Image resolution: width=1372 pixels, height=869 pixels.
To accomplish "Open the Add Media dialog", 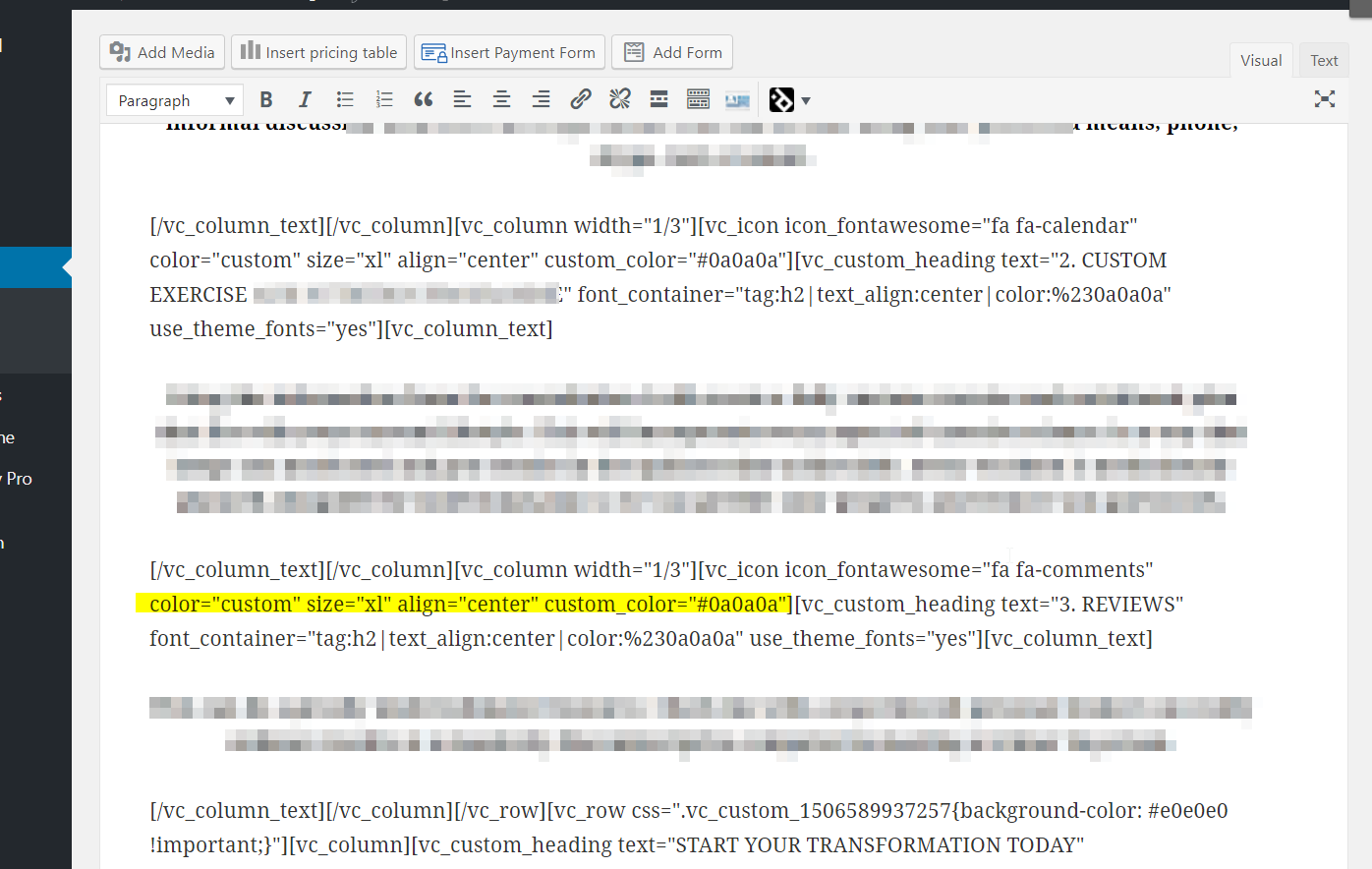I will coord(161,51).
